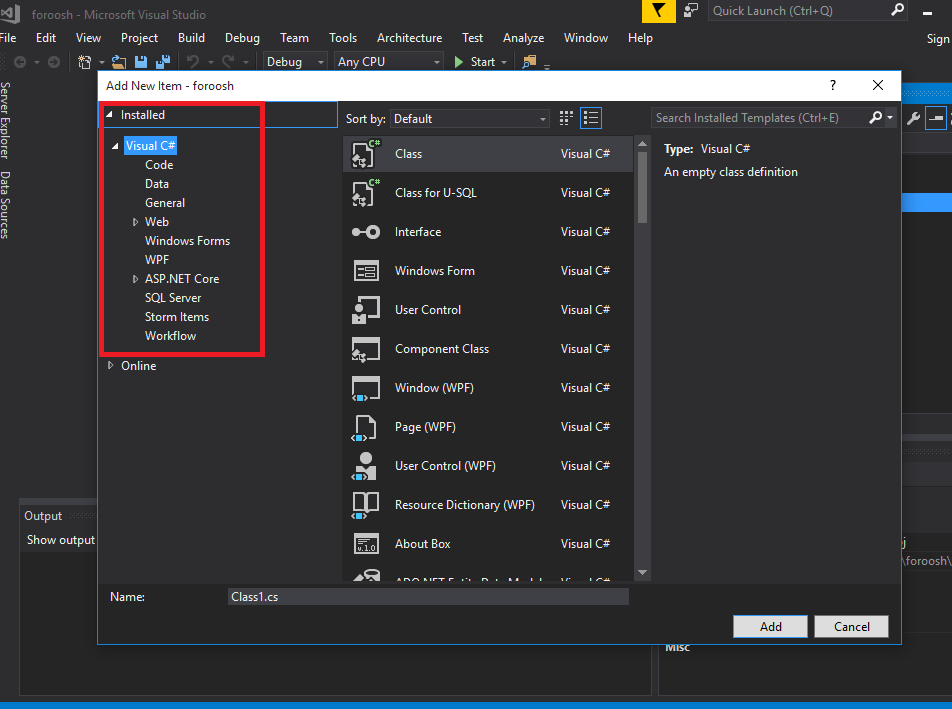Select the Workflow category
The image size is (952, 709).
click(x=170, y=336)
